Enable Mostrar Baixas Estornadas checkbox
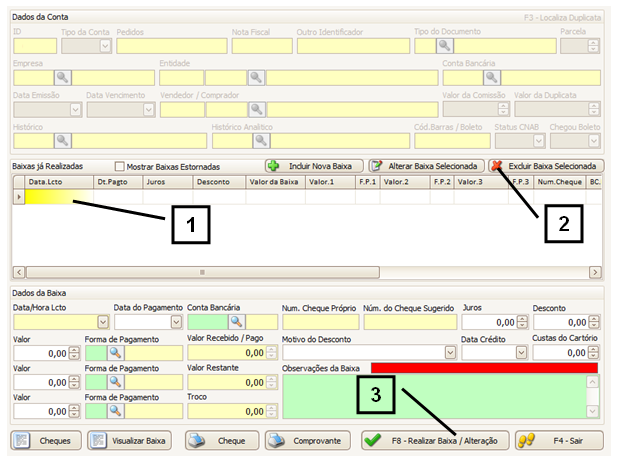Image resolution: width=621 pixels, height=459 pixels. (x=120, y=167)
